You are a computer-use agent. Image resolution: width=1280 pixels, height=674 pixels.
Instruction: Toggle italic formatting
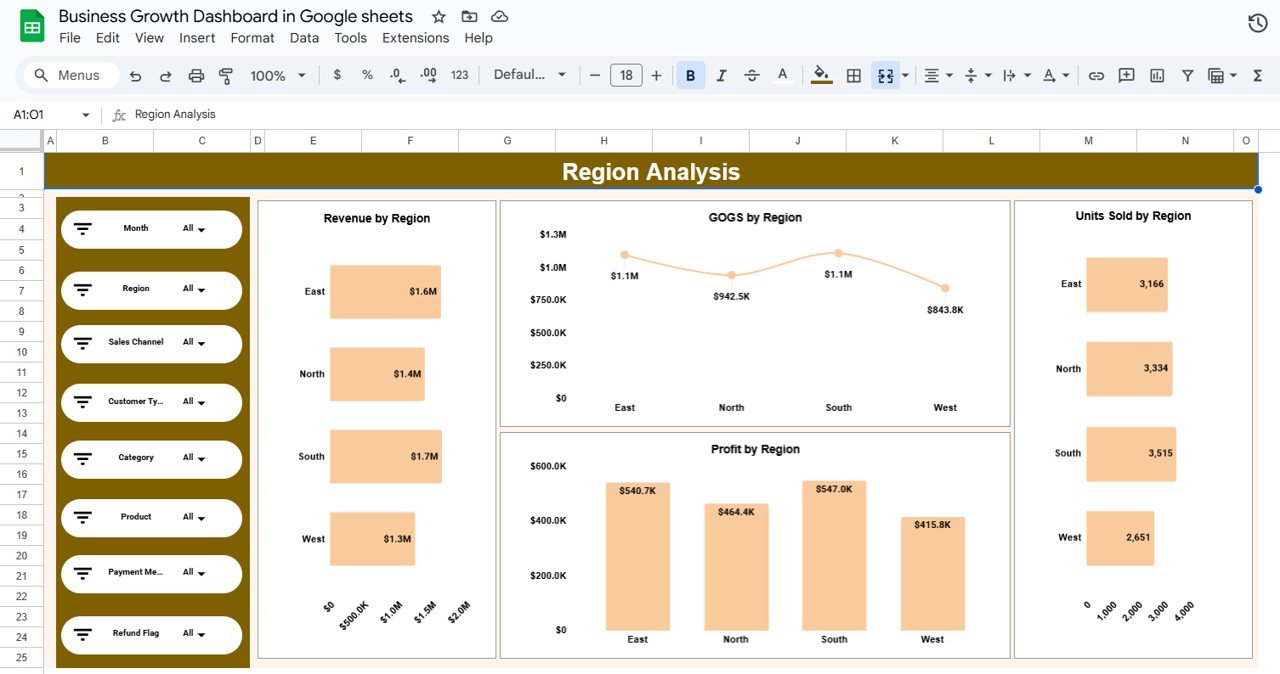click(x=721, y=75)
